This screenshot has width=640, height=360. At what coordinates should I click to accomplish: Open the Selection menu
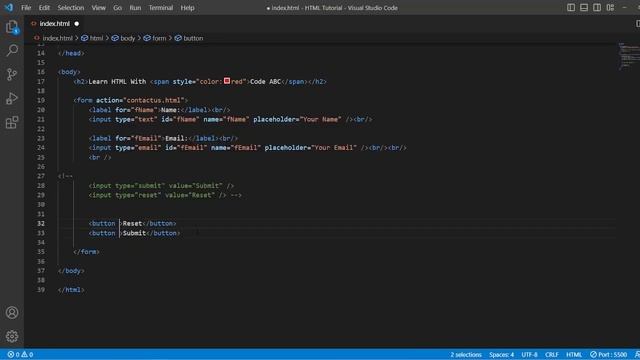(x=71, y=8)
